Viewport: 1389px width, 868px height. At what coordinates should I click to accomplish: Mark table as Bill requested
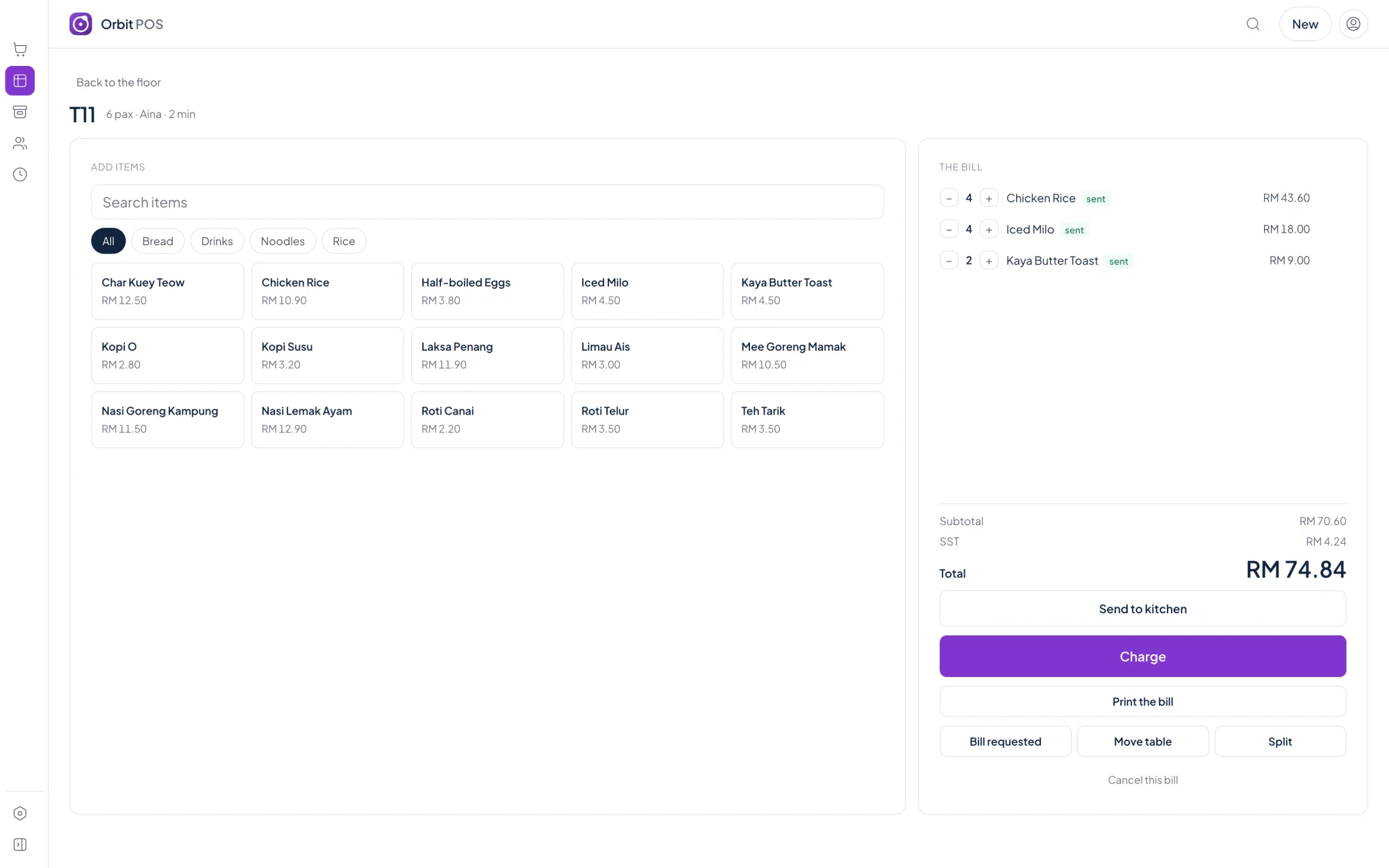coord(1005,742)
